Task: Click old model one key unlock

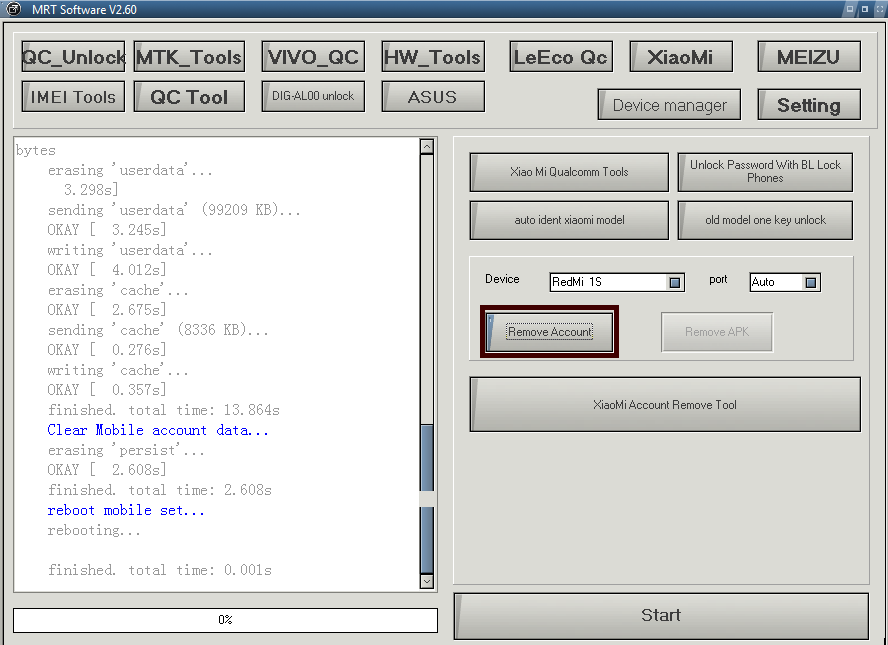Action: [765, 220]
